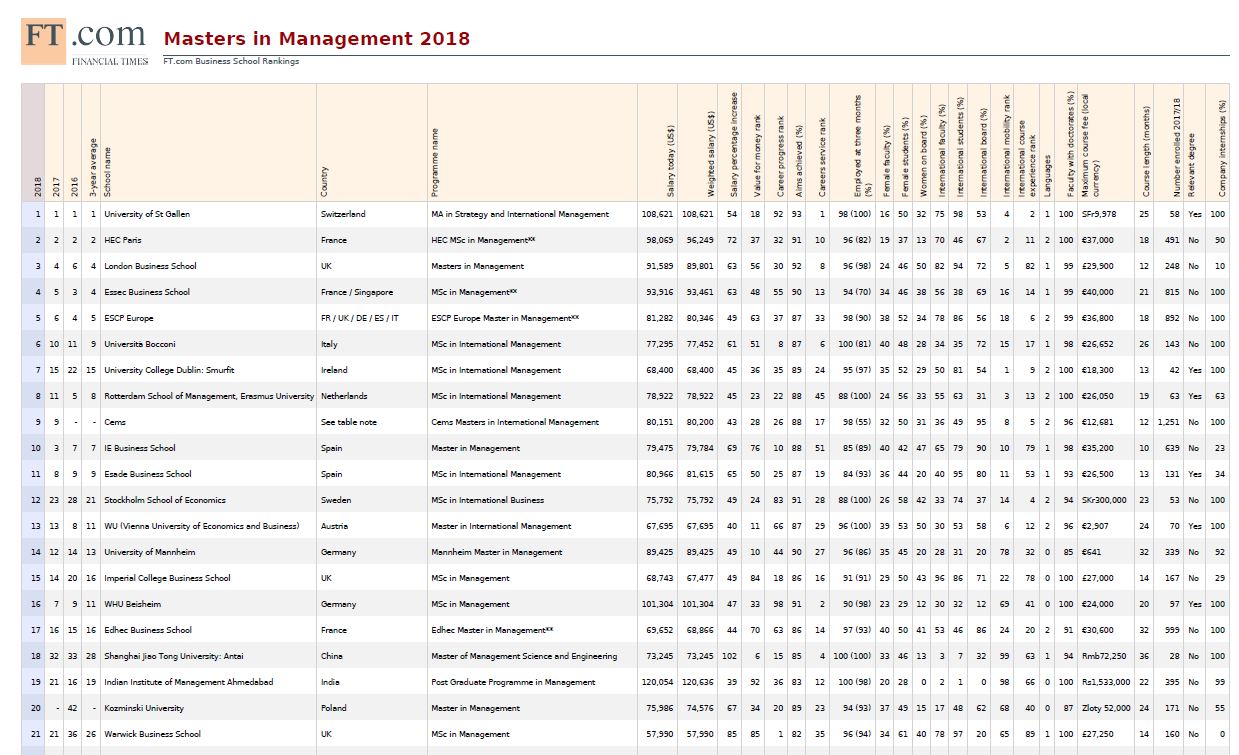Click Master of Management Science and Engineering
1239x755 pixels.
(524, 656)
